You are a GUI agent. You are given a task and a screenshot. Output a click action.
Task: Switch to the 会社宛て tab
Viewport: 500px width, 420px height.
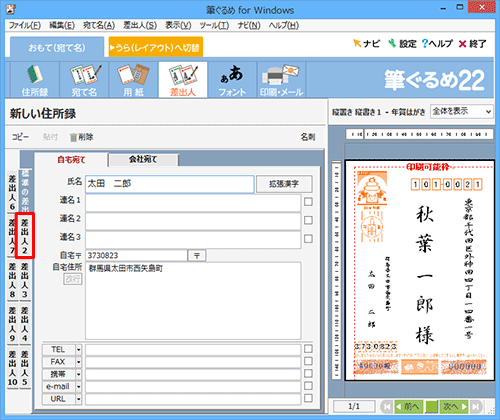pos(143,160)
